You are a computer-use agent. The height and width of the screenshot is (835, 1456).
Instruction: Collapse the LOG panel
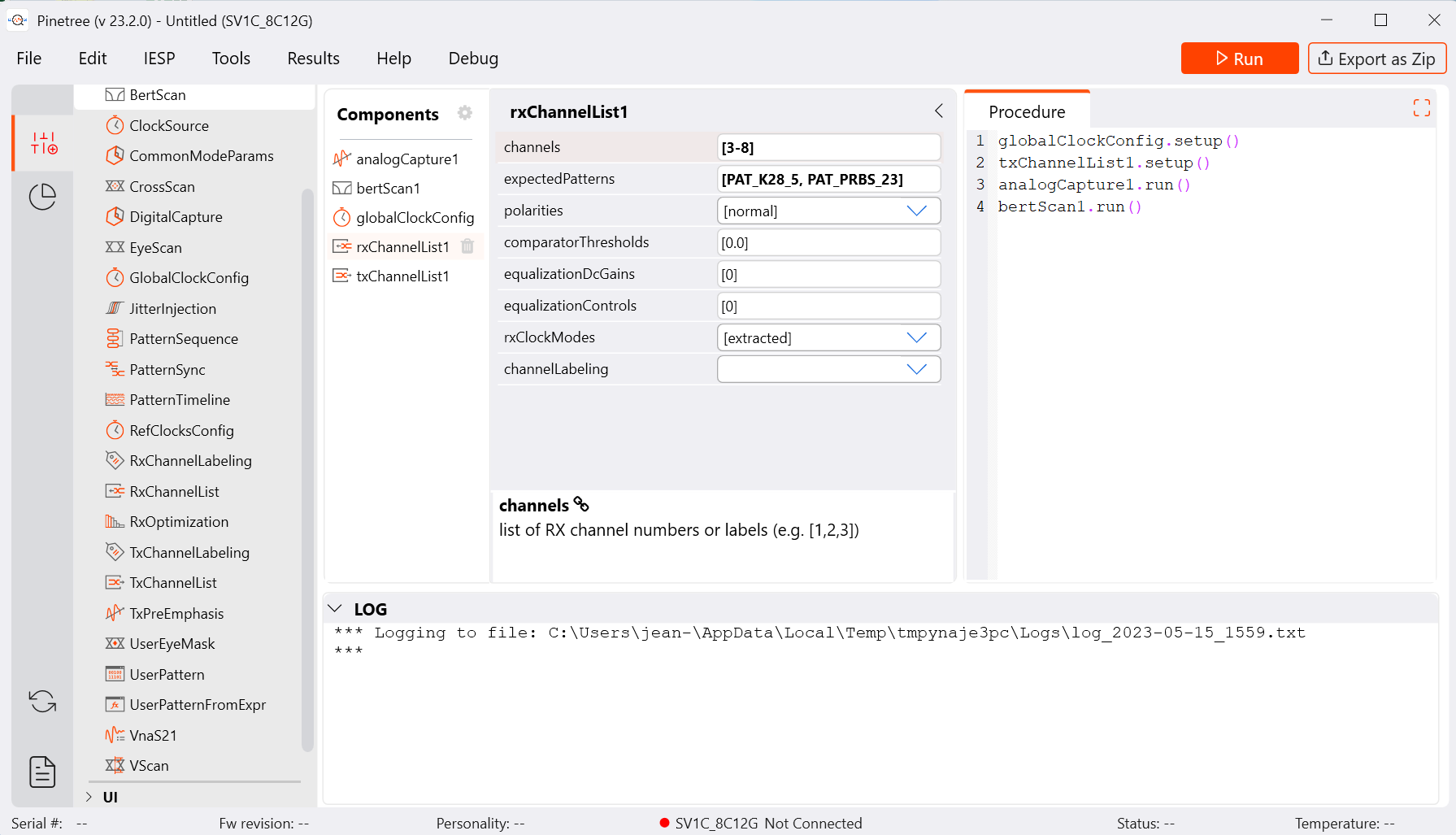pyautogui.click(x=335, y=609)
